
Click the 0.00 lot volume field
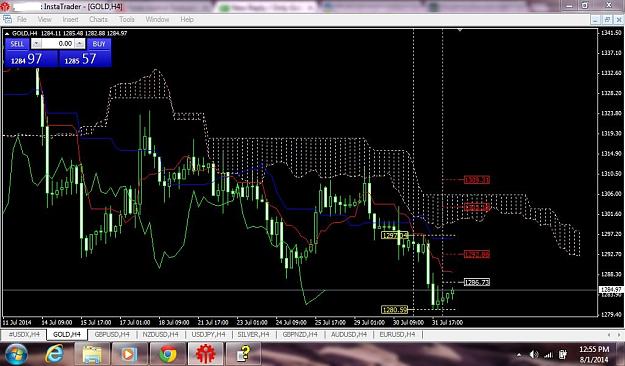click(58, 44)
